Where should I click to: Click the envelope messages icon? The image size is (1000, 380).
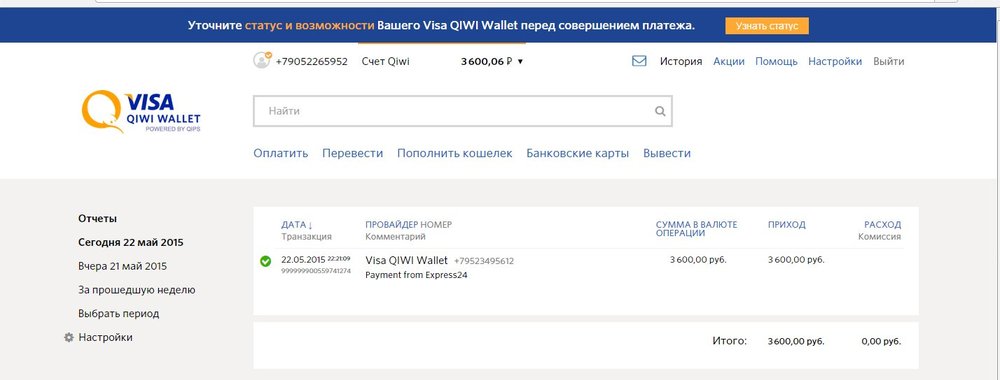639,61
